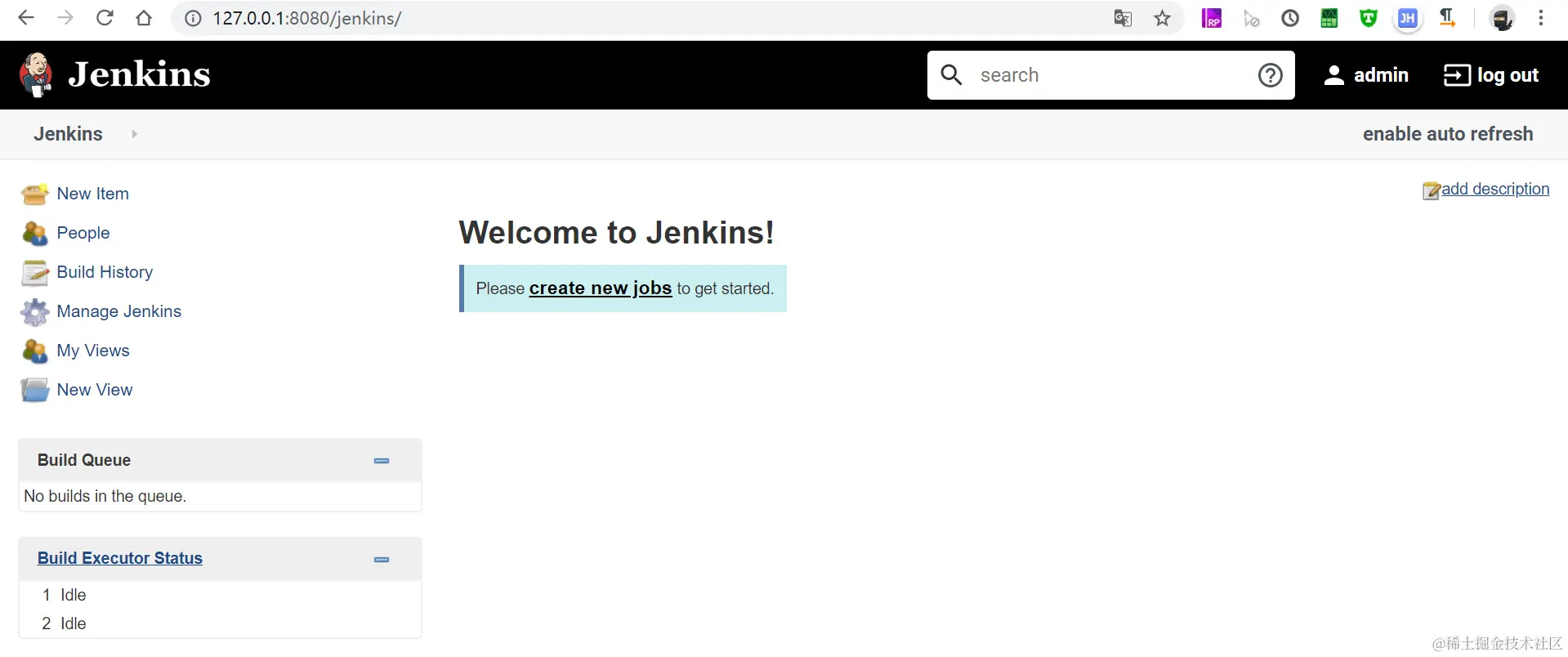Click the clock extension icon
Screen dimensions: 1568x657
click(x=1290, y=18)
